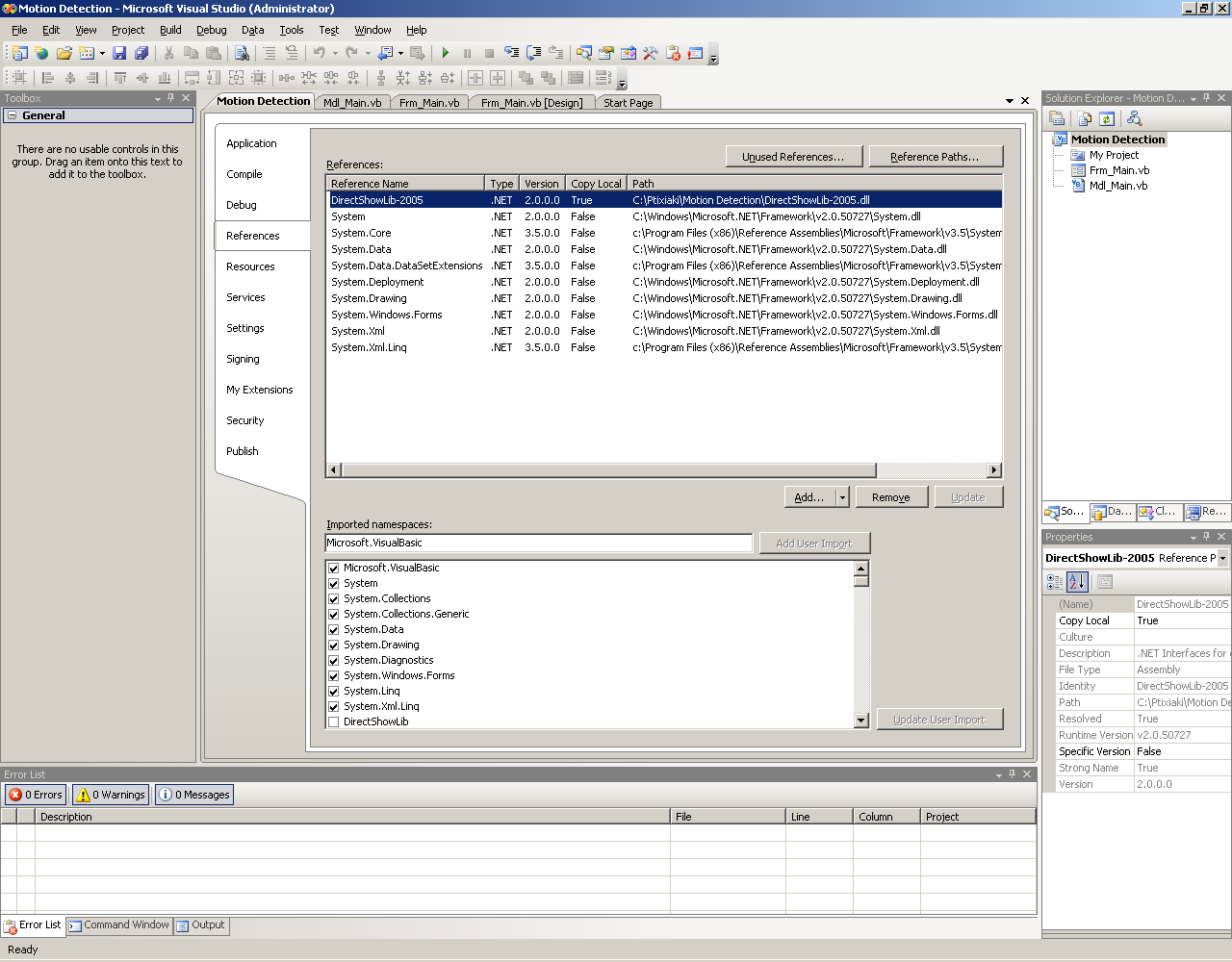Click the Find in Files binoculars icon
The width and height of the screenshot is (1232, 962).
click(242, 53)
